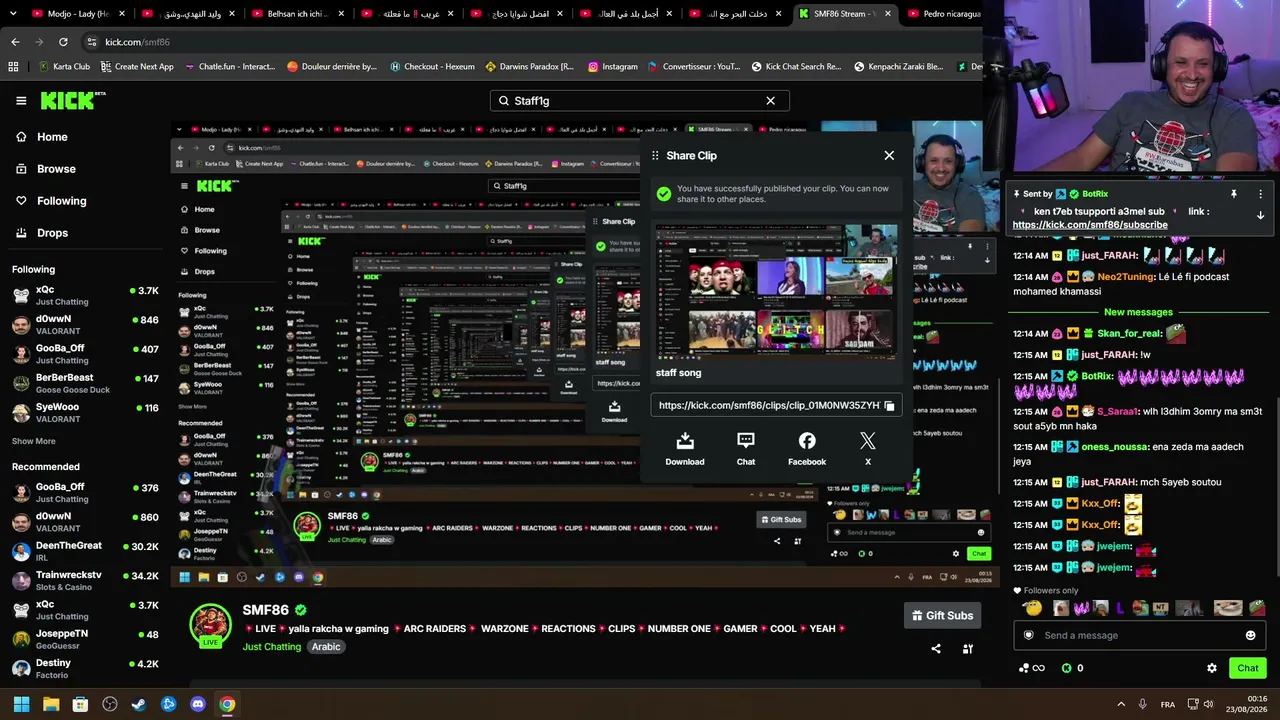Screen dimensions: 1280x720
Task: Share the clip on X
Action: (x=868, y=449)
